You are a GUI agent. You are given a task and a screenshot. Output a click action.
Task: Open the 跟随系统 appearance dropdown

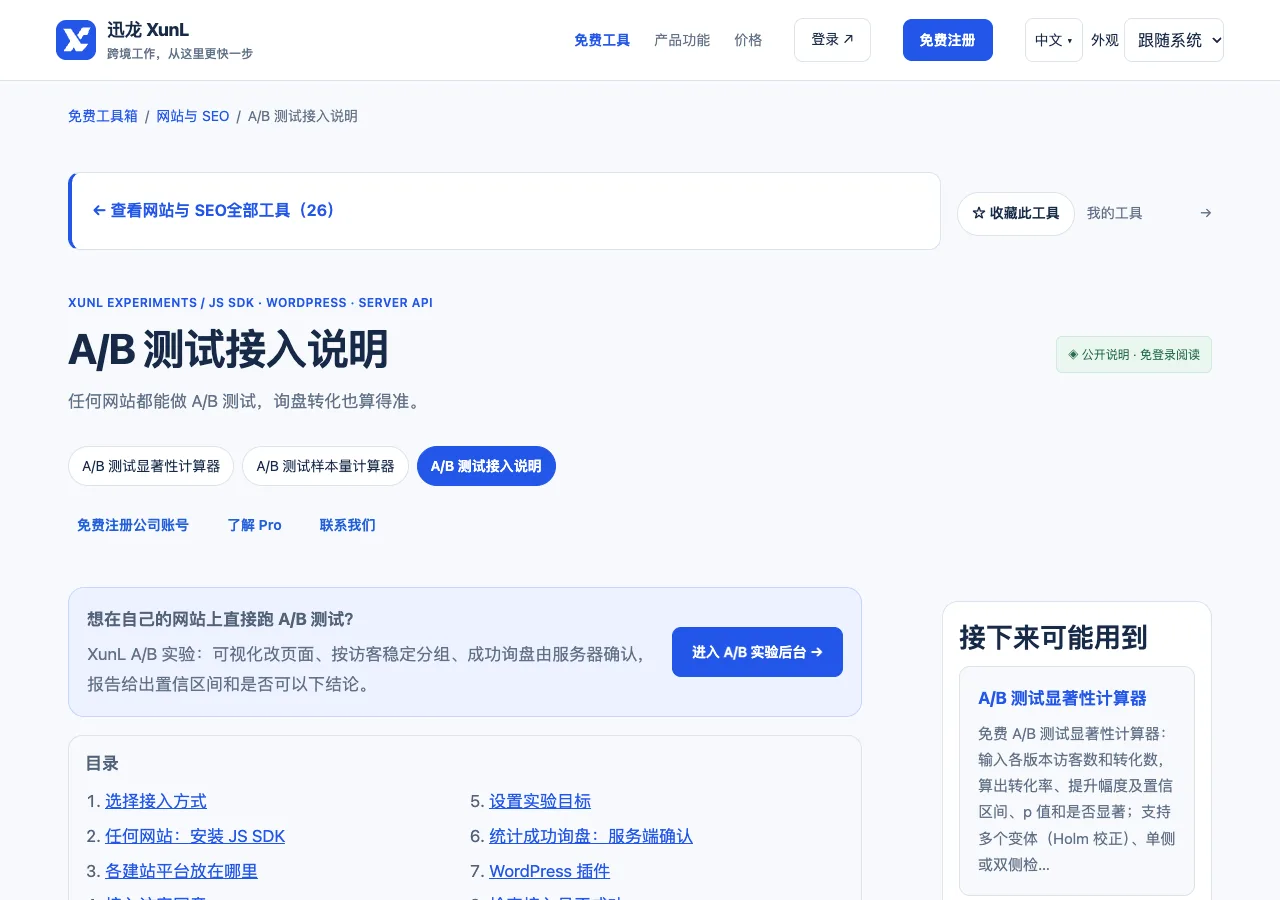click(1174, 40)
